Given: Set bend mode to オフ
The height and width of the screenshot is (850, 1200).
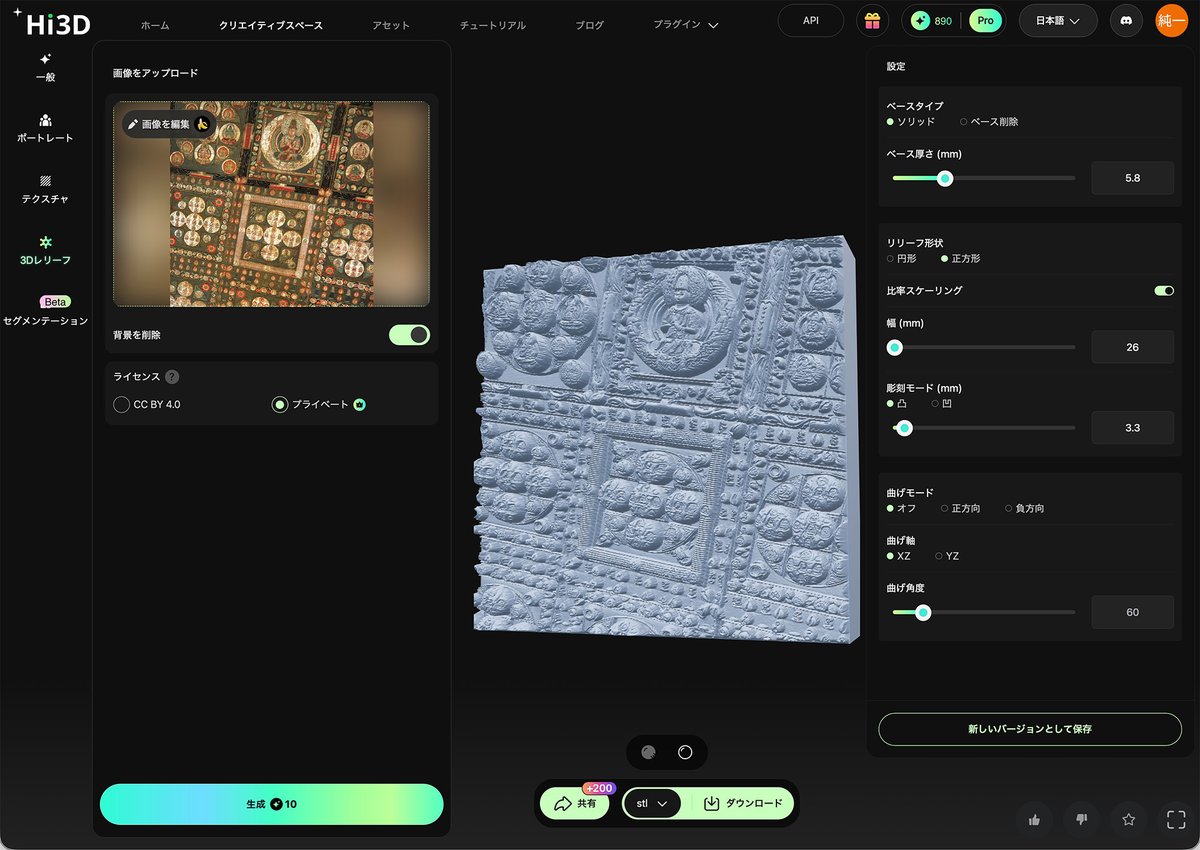Looking at the screenshot, I should (x=902, y=509).
